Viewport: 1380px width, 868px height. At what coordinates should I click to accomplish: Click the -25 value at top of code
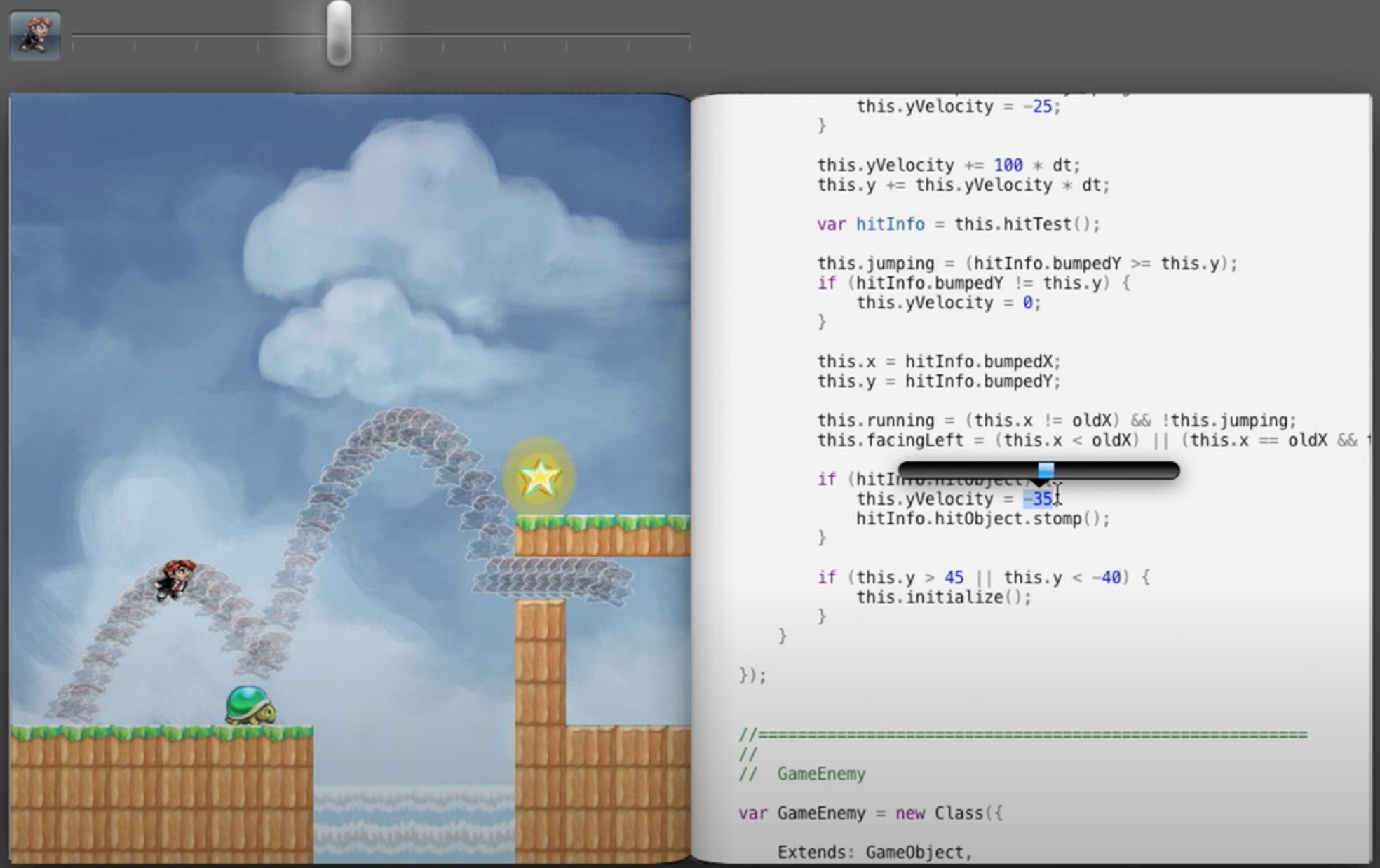(1038, 107)
